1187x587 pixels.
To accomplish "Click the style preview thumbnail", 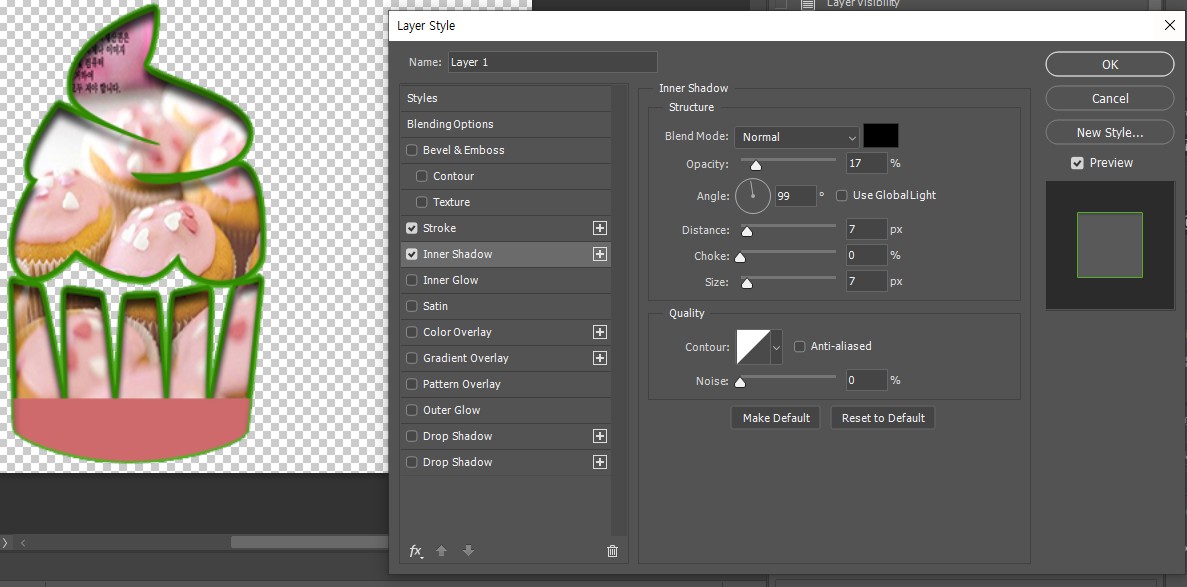I will pos(1110,245).
